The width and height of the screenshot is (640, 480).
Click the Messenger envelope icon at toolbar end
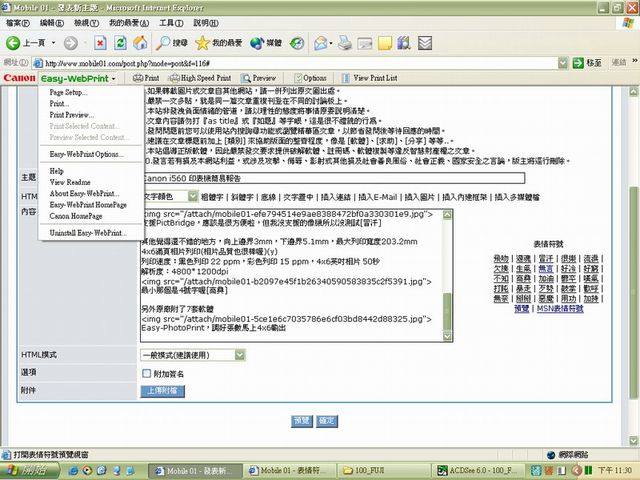pos(425,43)
